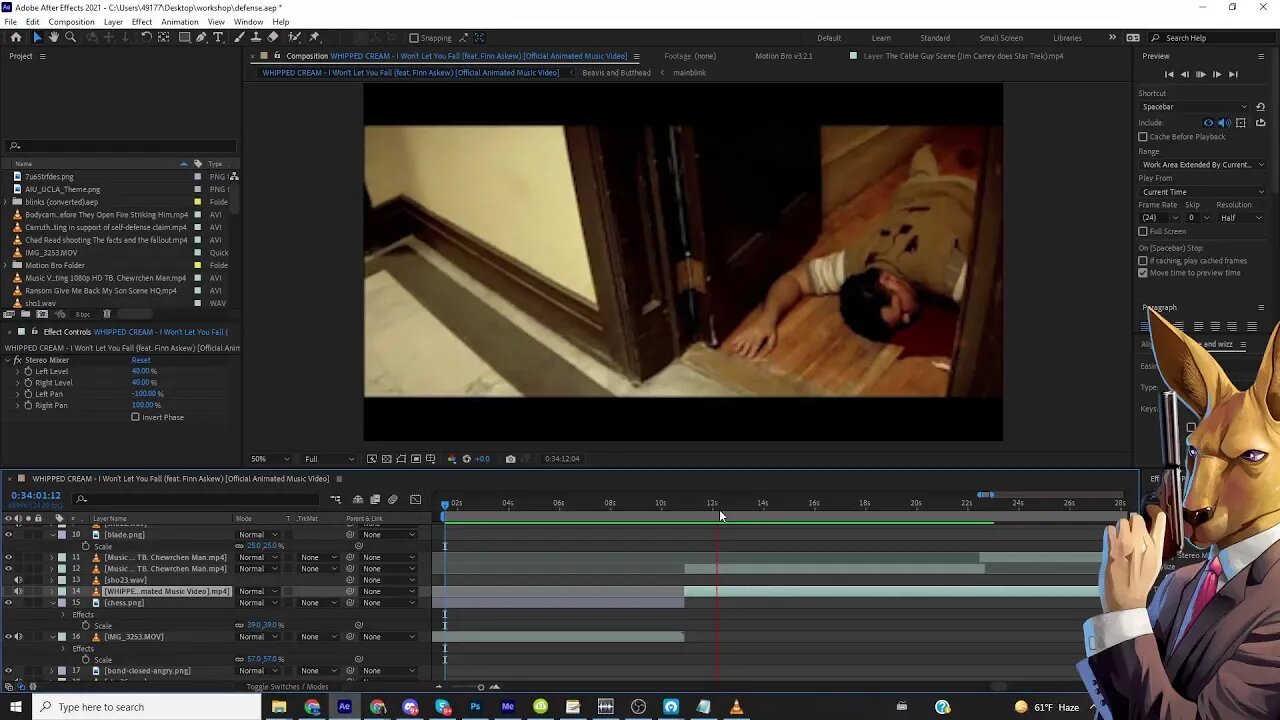Select the Selection arrow tool
This screenshot has width=1280, height=720.
click(37, 37)
